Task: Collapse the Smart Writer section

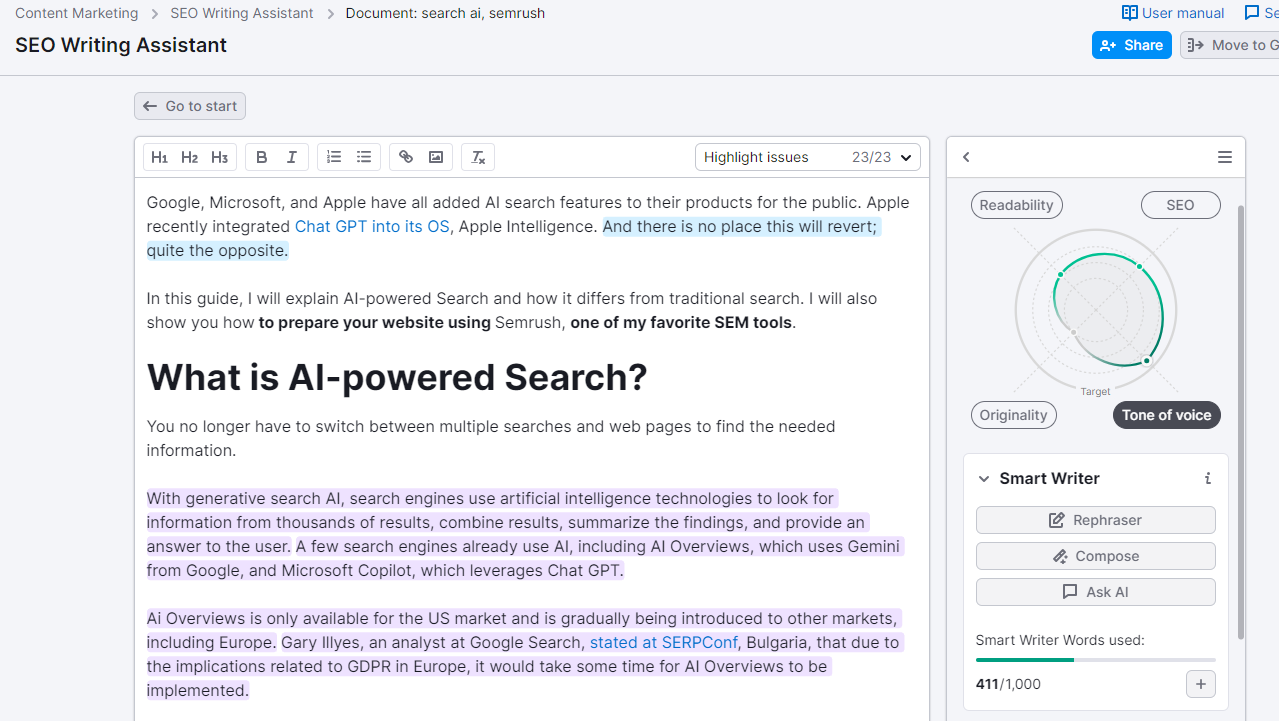Action: tap(984, 479)
